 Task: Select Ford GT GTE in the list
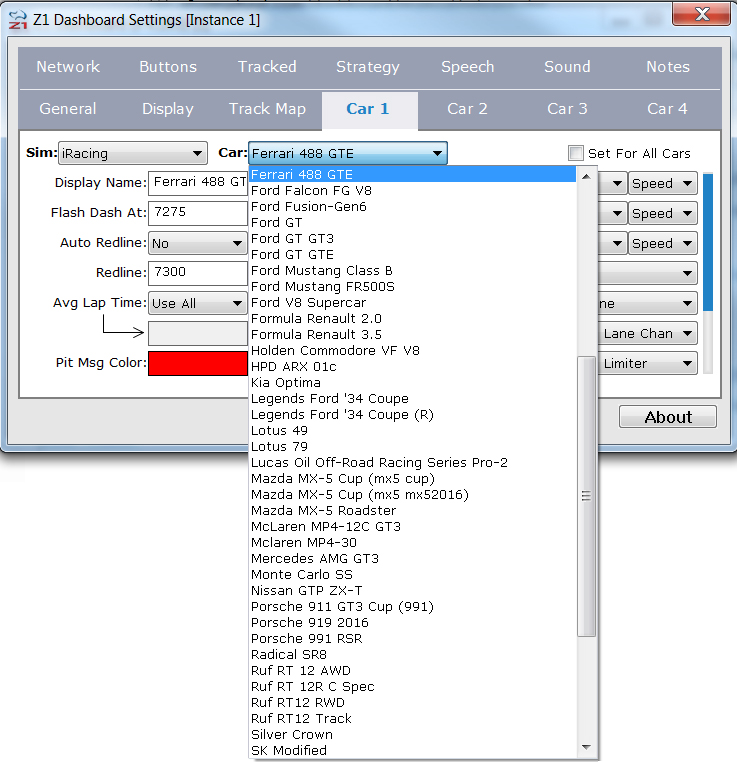[x=412, y=255]
